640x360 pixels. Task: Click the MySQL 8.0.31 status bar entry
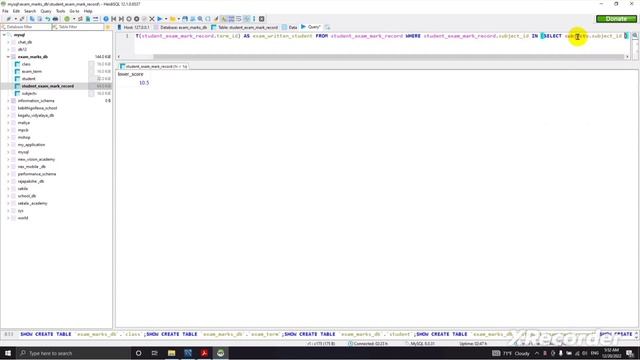pos(422,344)
